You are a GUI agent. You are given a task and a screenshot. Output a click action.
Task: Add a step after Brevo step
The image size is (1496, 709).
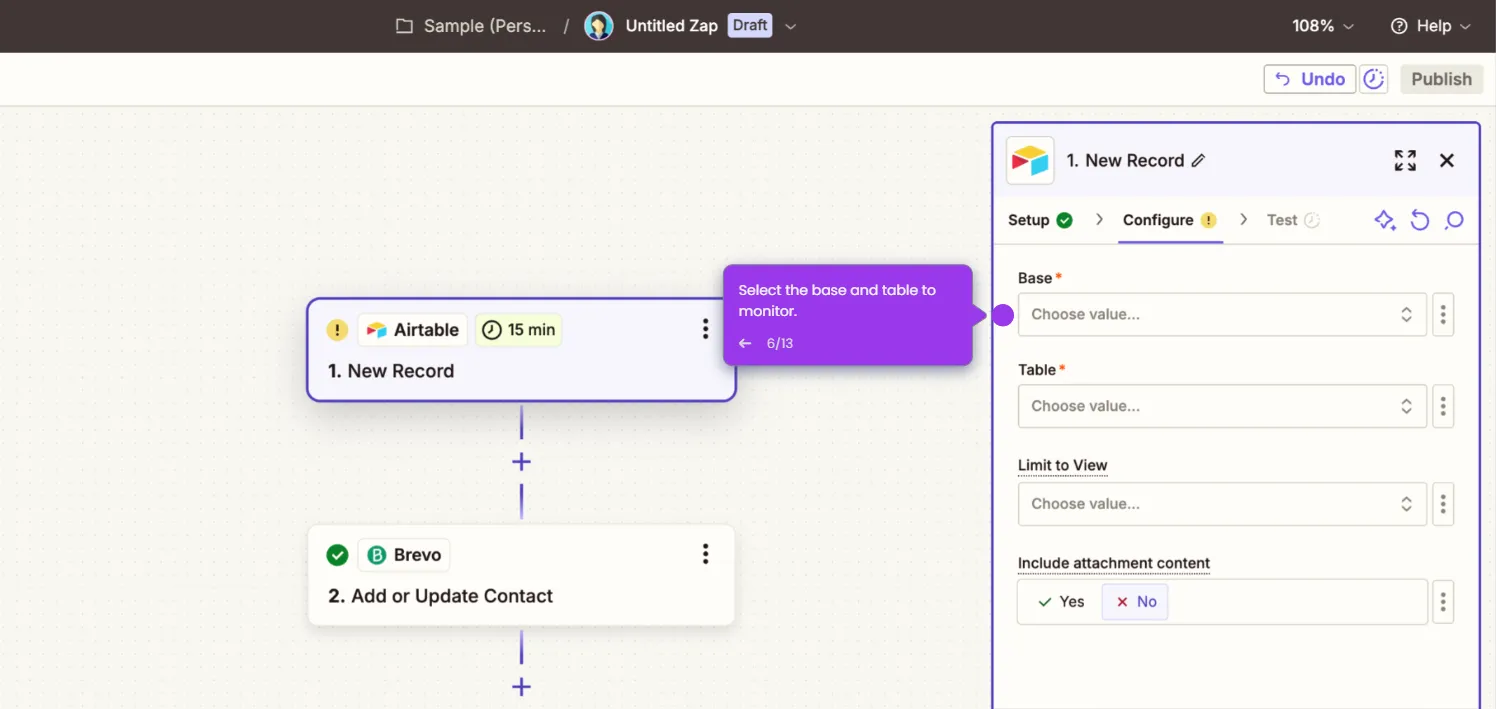(x=521, y=687)
